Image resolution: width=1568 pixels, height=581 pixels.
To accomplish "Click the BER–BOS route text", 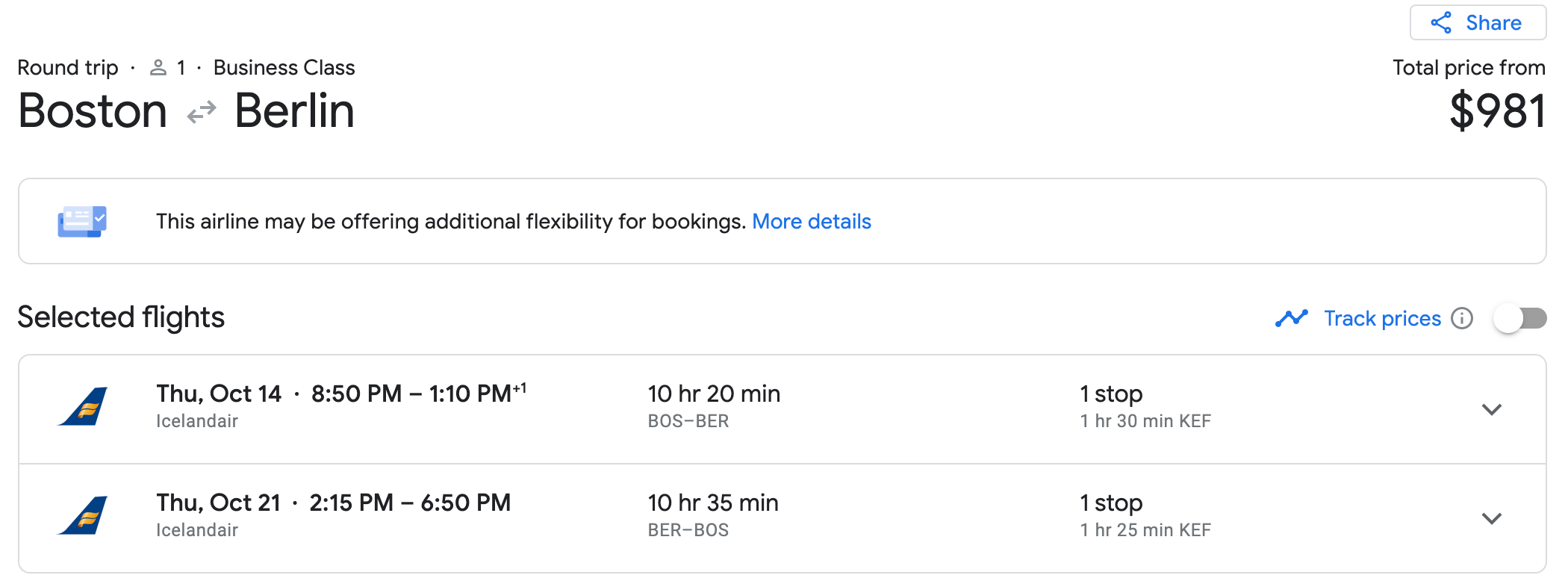I will (x=688, y=530).
